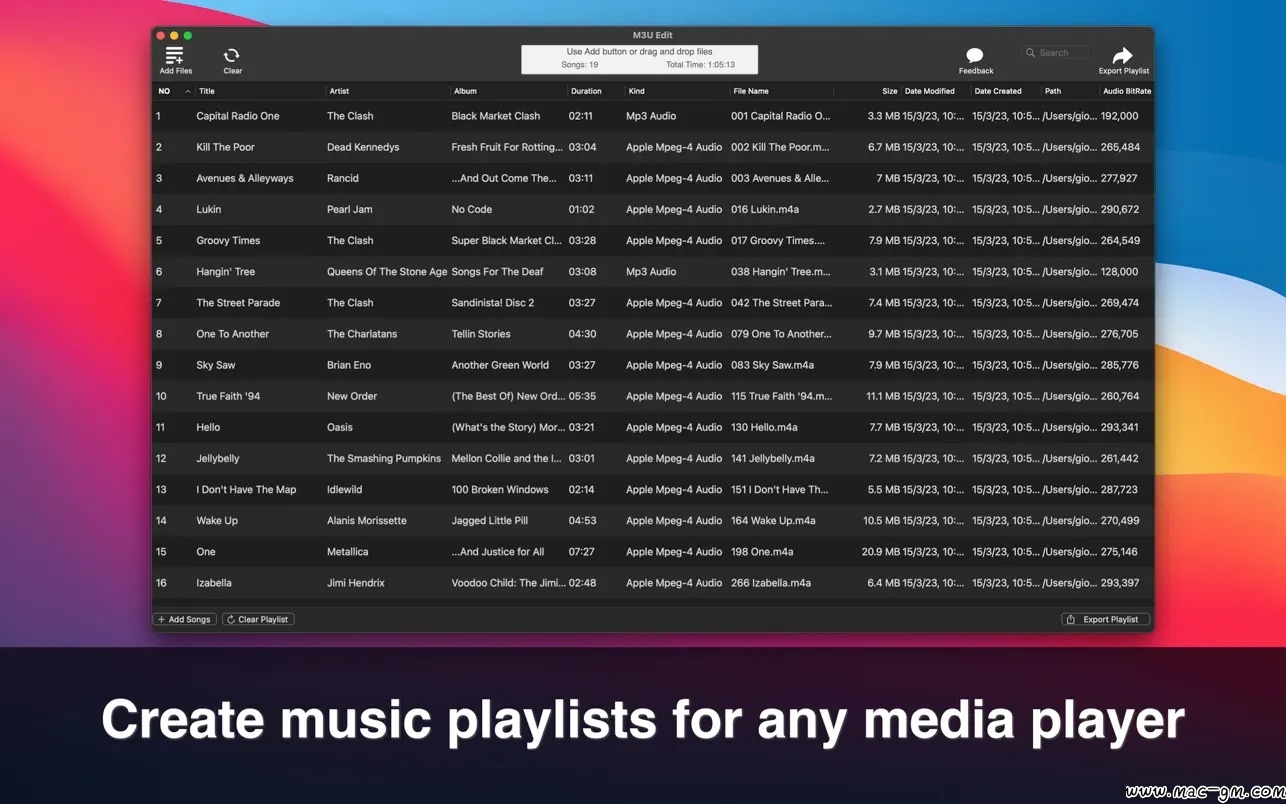Click artist 'The Smashing Pumpkins'

384,458
